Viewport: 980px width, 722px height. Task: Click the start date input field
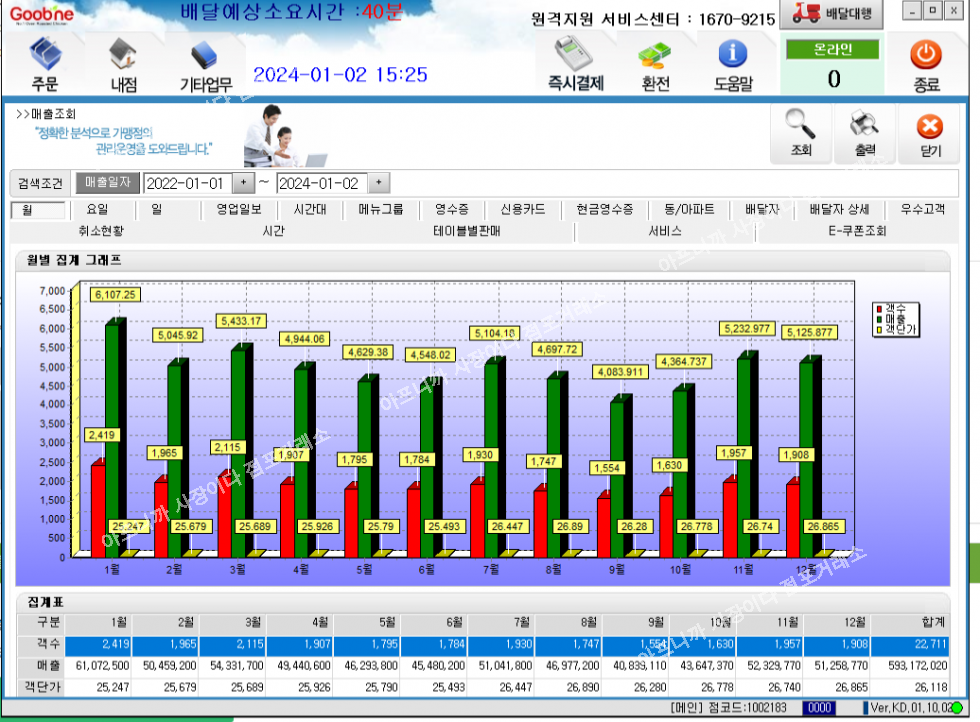coord(187,183)
